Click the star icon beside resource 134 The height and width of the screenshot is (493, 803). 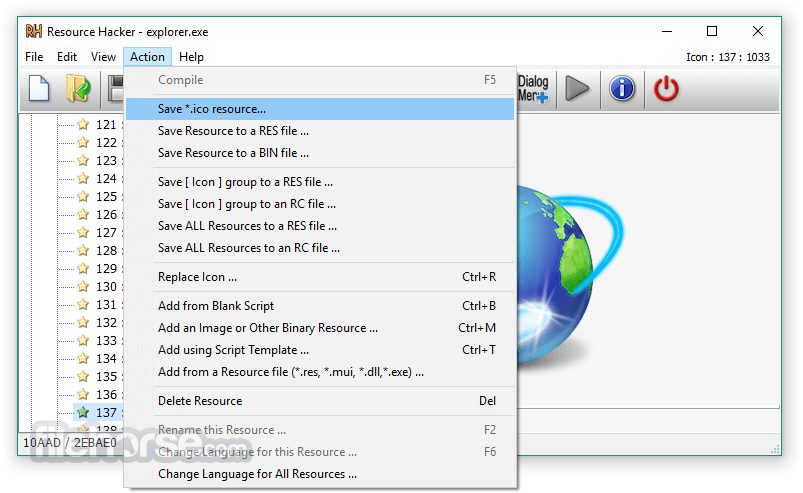click(x=83, y=358)
